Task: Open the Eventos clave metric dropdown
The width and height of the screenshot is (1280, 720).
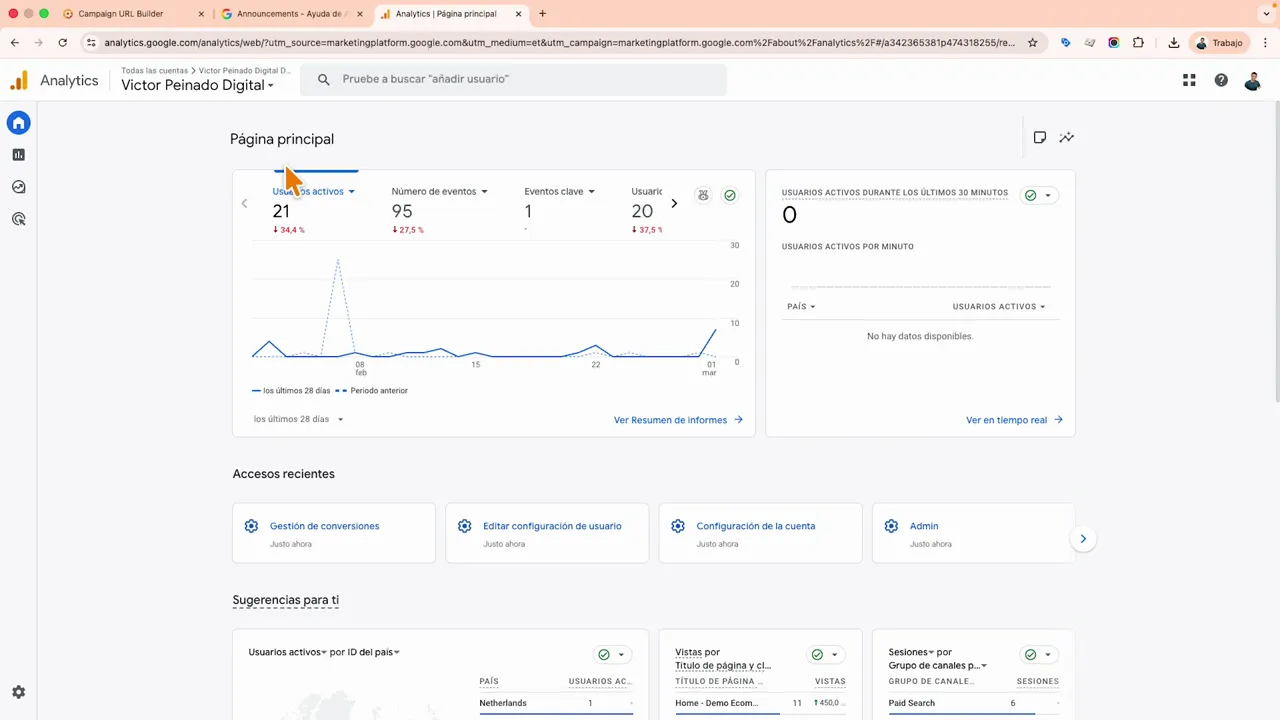Action: 559,191
